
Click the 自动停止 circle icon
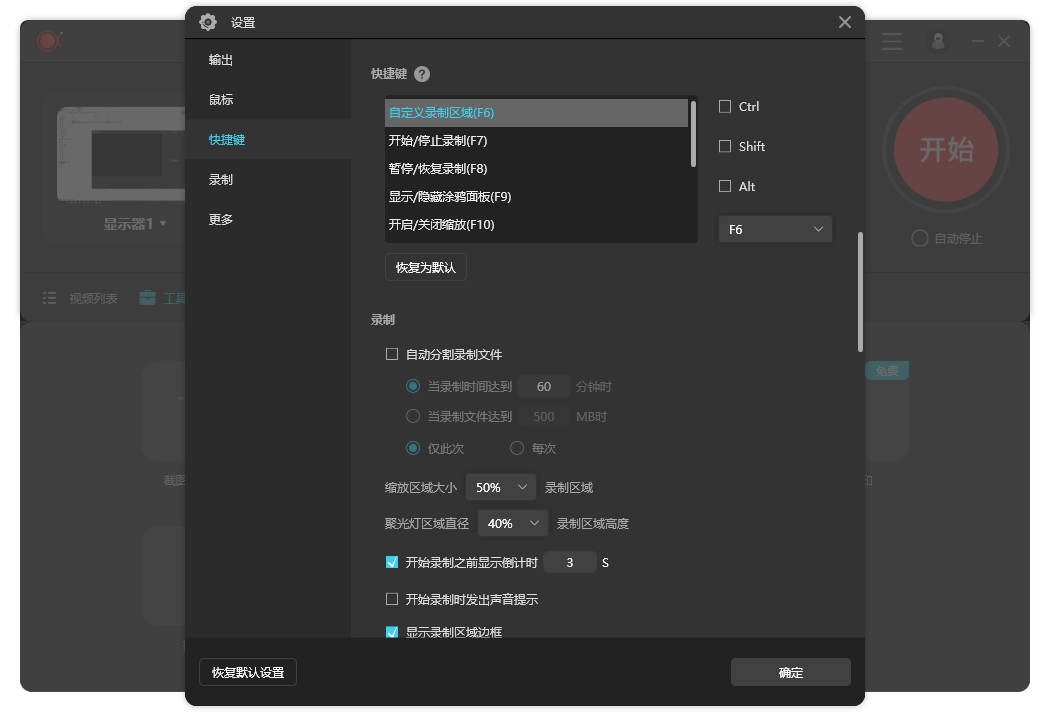point(919,238)
